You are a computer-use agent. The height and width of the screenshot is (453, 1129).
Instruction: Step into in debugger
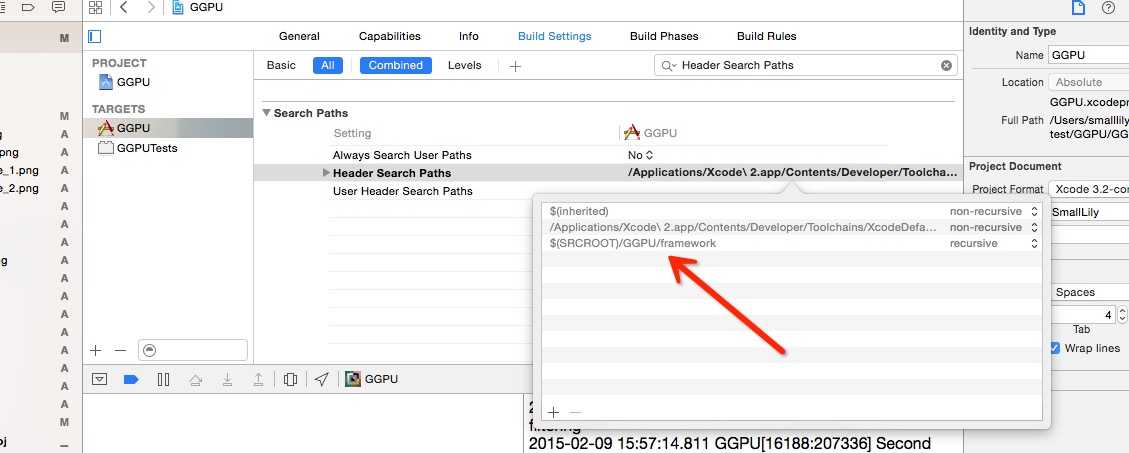pyautogui.click(x=227, y=380)
